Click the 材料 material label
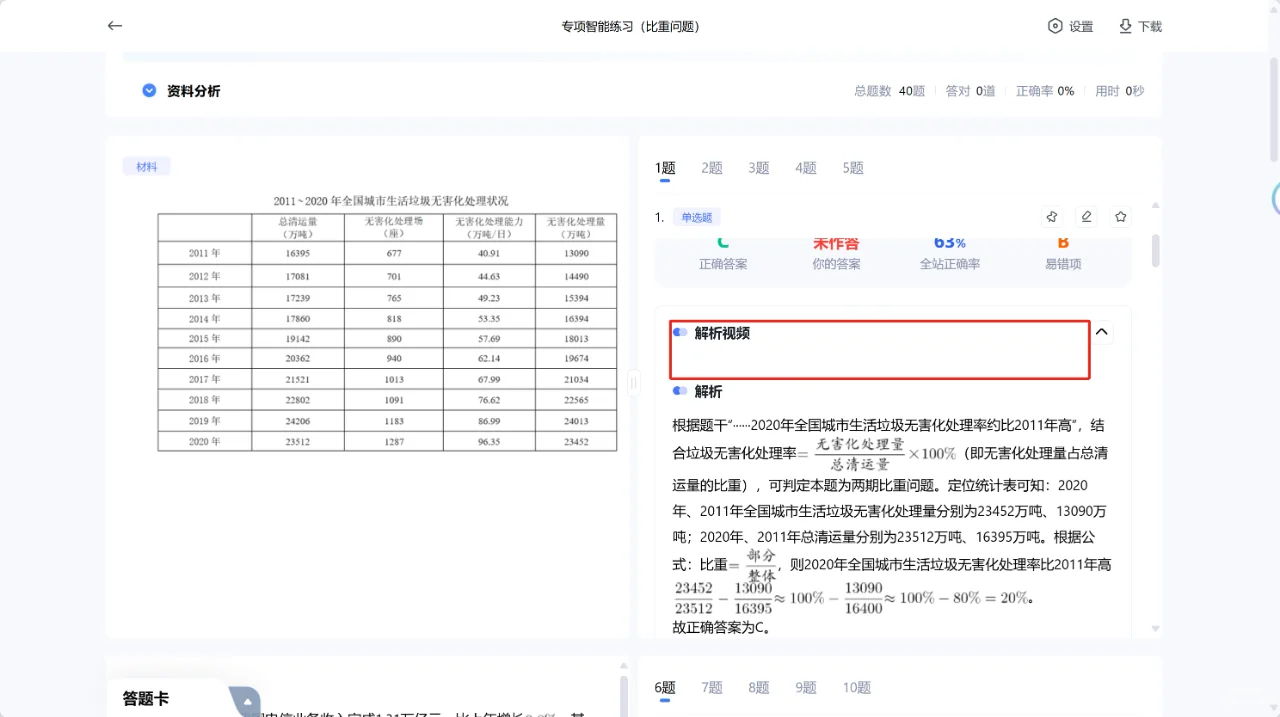Viewport: 1280px width, 717px height. coord(146,166)
